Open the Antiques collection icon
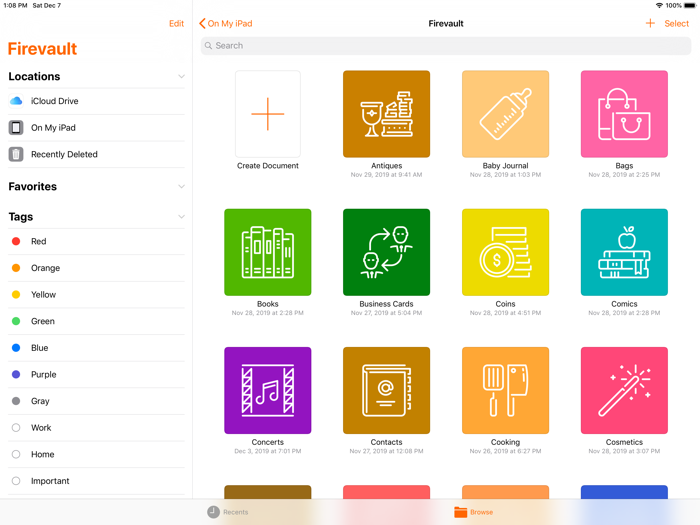The width and height of the screenshot is (700, 525). pos(386,114)
